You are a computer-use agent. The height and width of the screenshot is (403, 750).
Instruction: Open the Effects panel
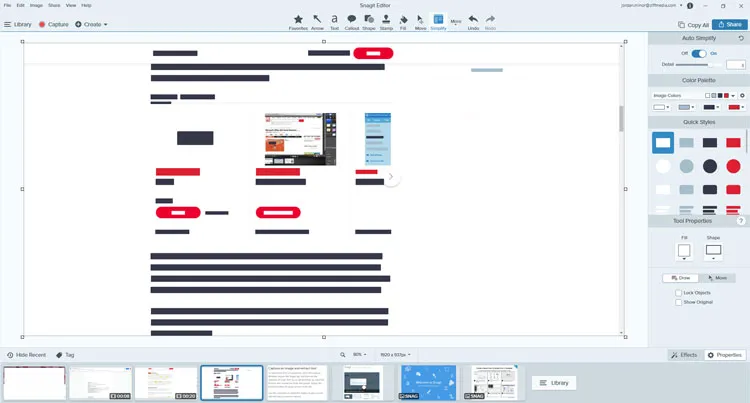684,355
